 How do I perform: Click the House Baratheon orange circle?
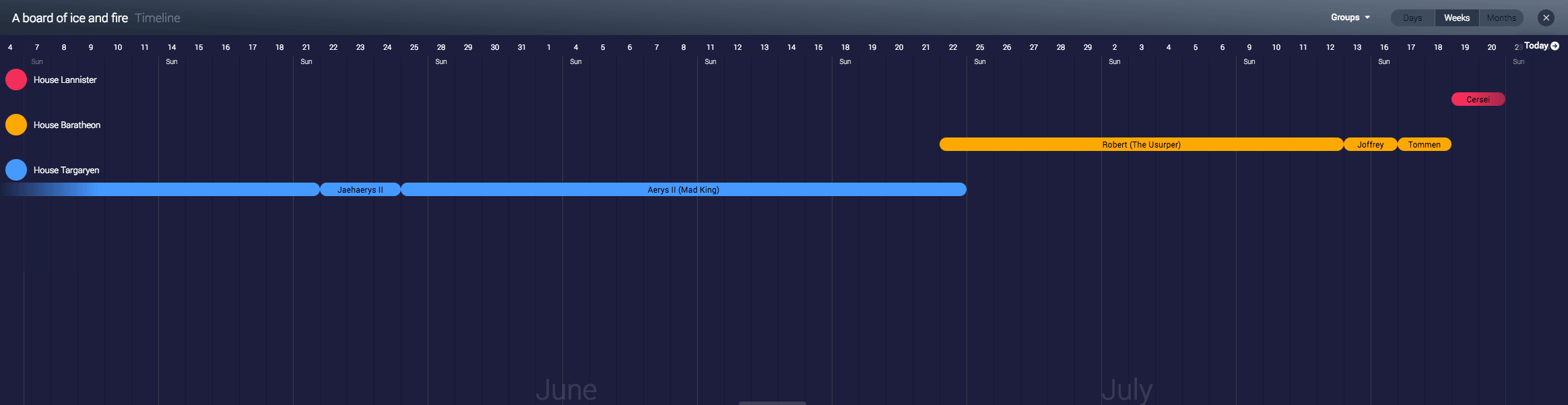[16, 125]
